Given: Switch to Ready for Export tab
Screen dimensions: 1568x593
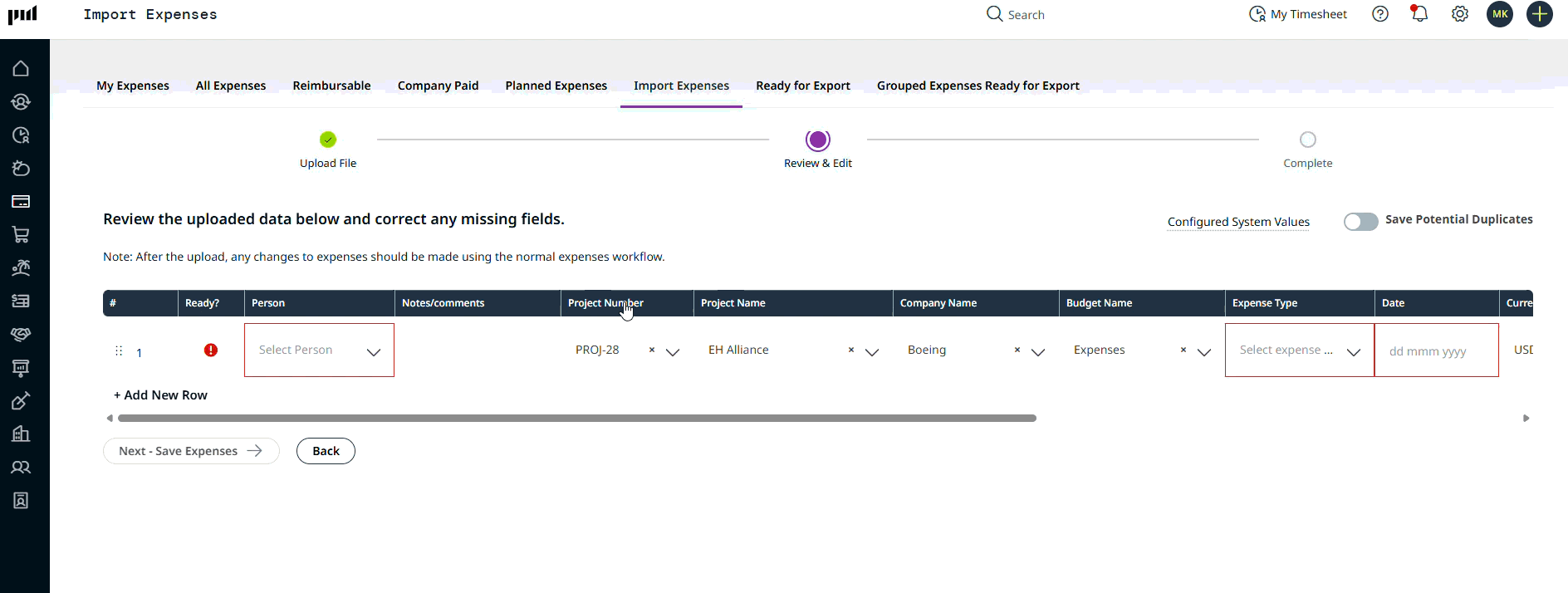Looking at the screenshot, I should (x=803, y=86).
